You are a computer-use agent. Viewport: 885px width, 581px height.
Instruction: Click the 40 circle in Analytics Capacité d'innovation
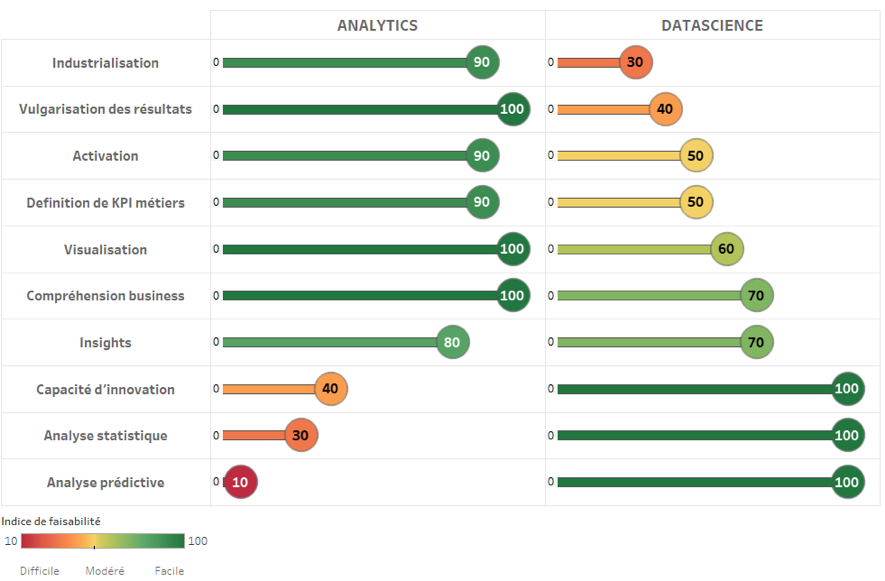pyautogui.click(x=331, y=390)
